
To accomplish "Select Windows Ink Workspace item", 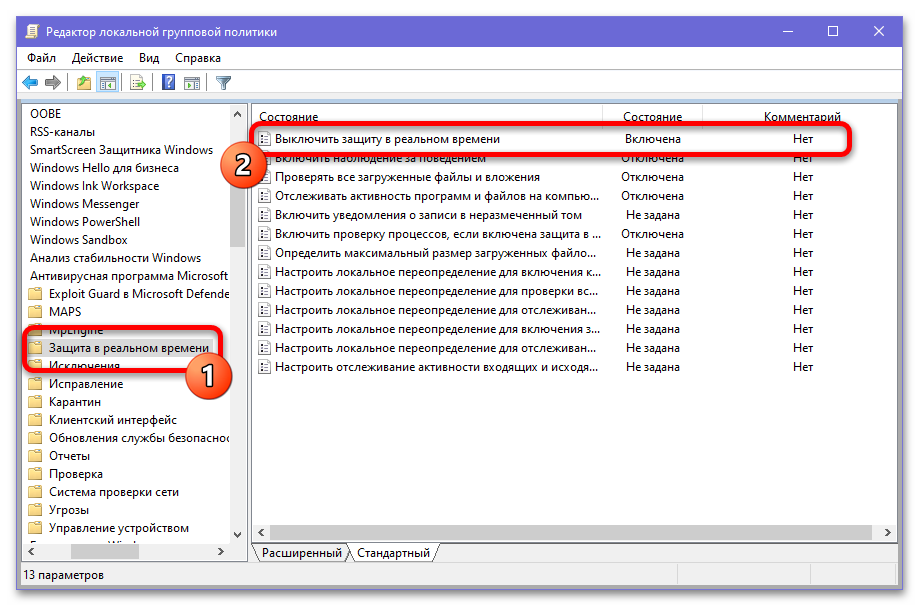I will (94, 186).
